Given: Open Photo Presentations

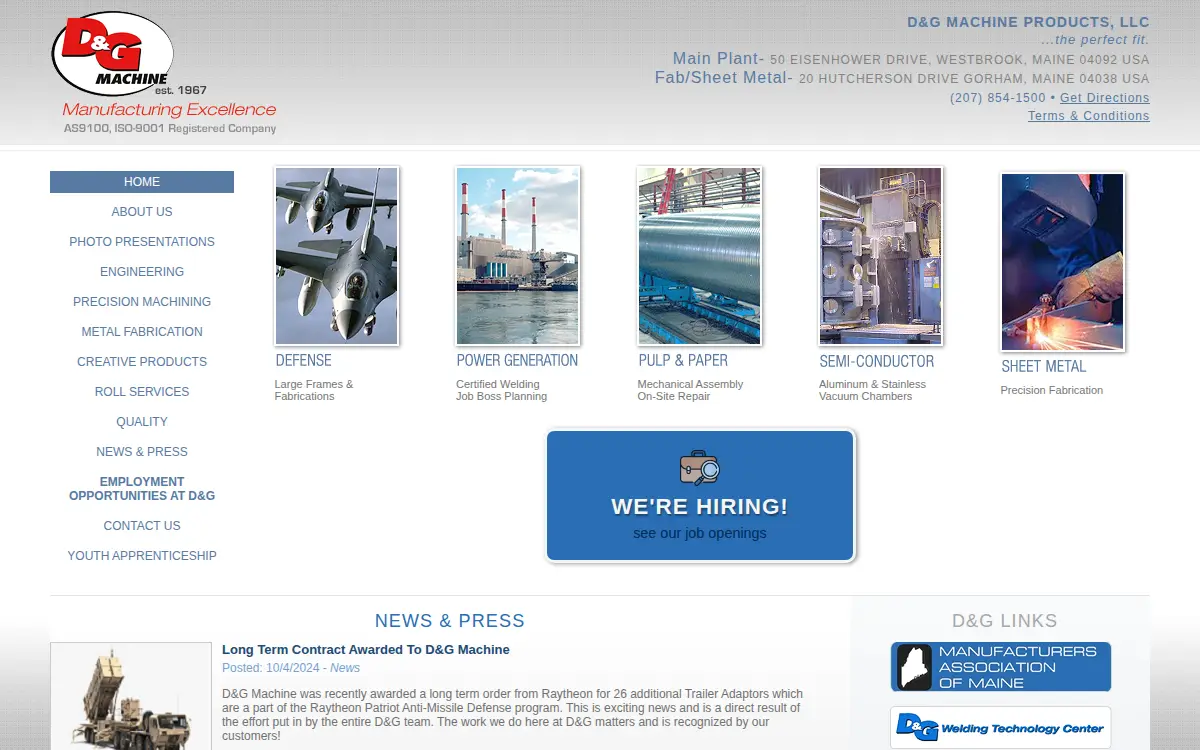Looking at the screenshot, I should click(142, 242).
